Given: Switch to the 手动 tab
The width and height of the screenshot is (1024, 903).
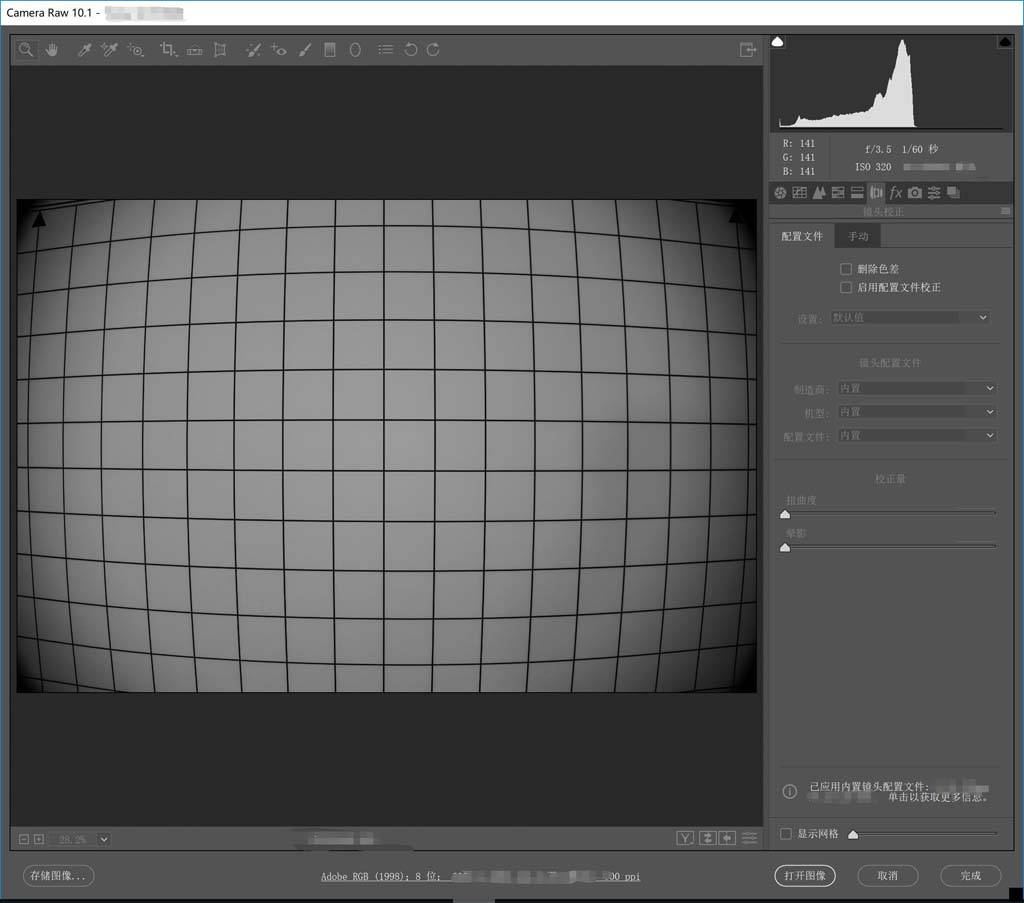Looking at the screenshot, I should [x=858, y=236].
